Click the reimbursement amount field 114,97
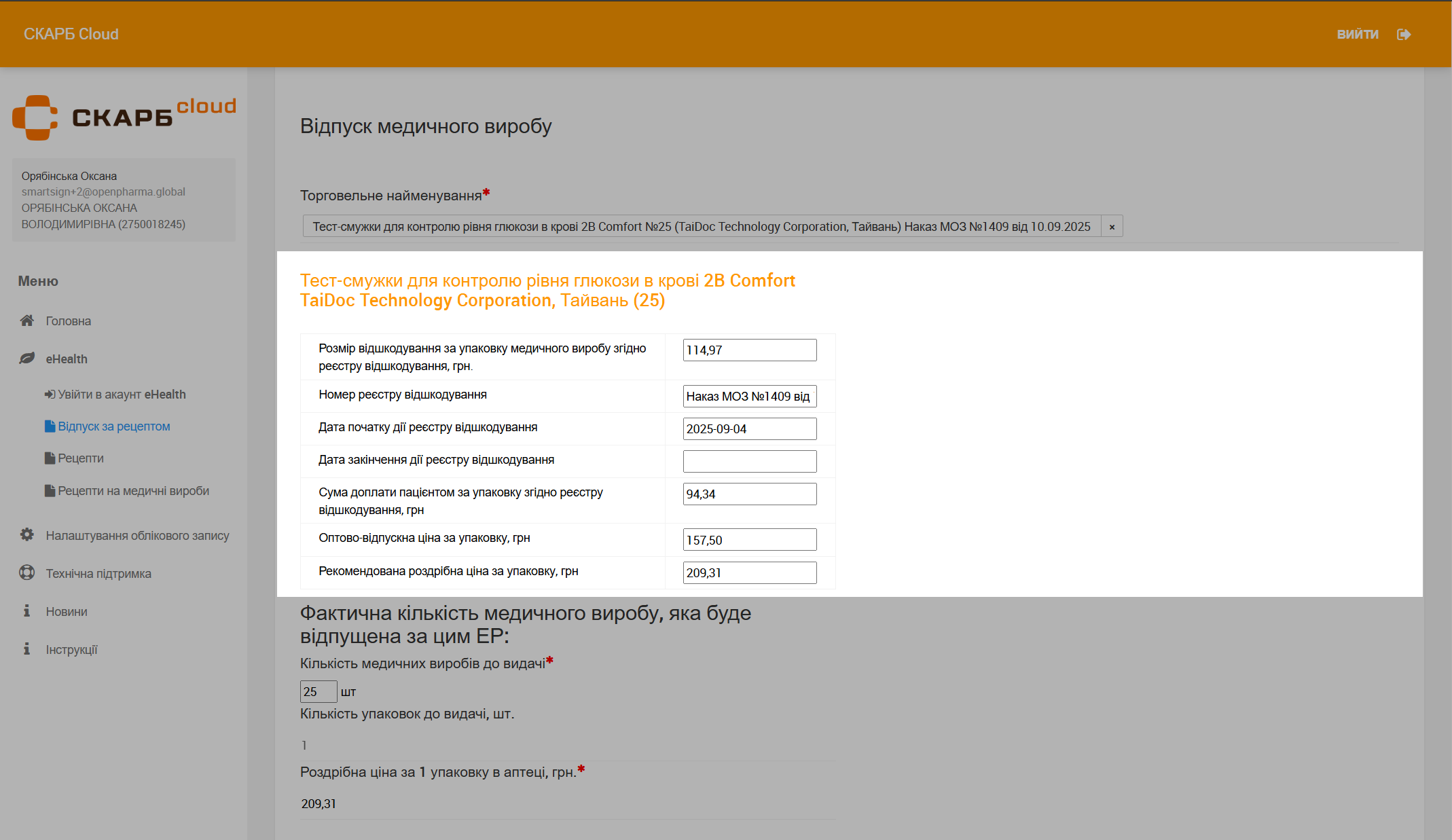 (x=749, y=350)
